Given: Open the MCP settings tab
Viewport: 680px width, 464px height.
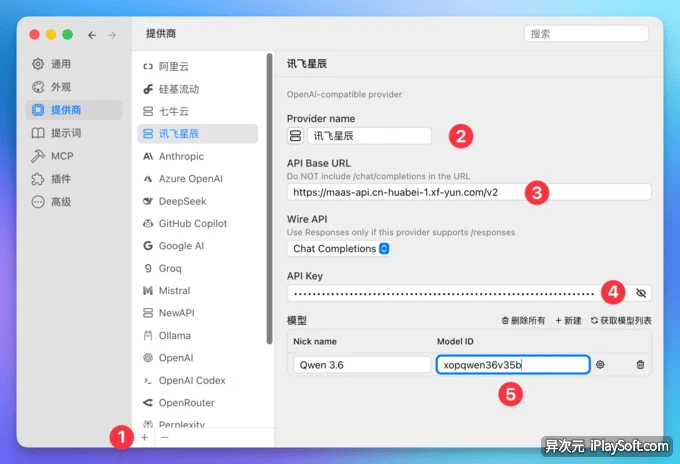Looking at the screenshot, I should tap(74, 156).
